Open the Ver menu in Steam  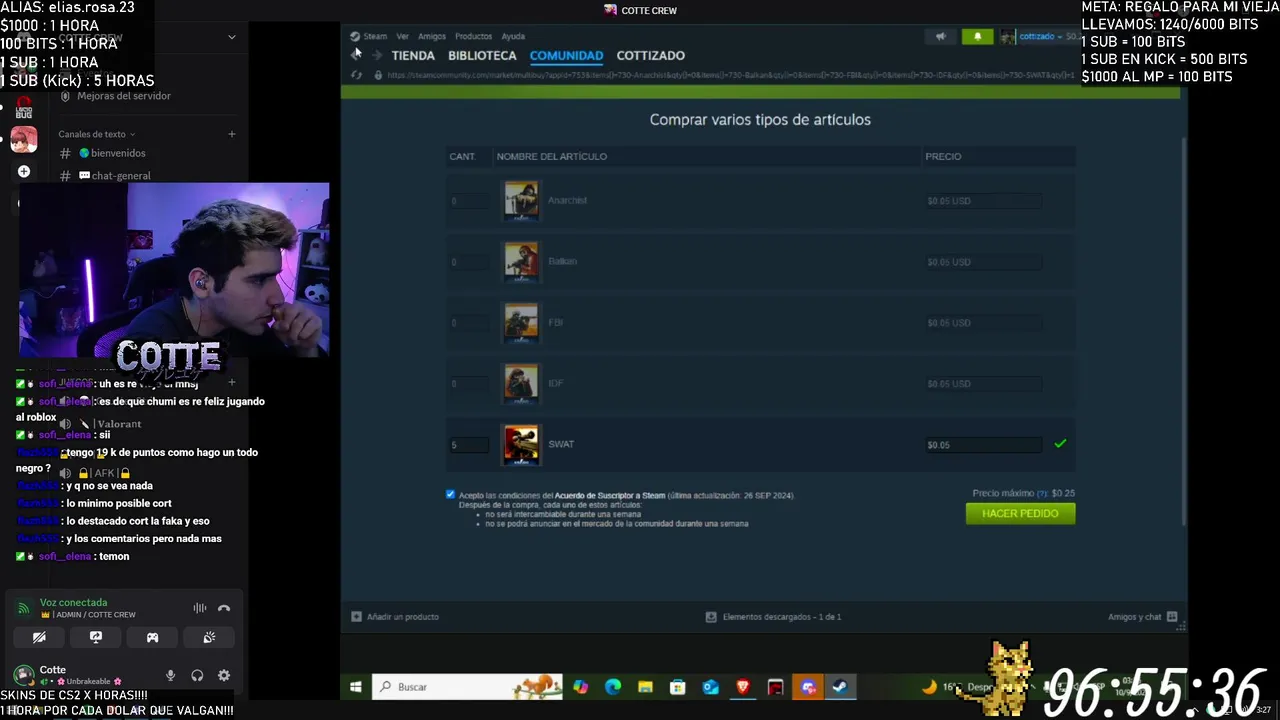[402, 36]
